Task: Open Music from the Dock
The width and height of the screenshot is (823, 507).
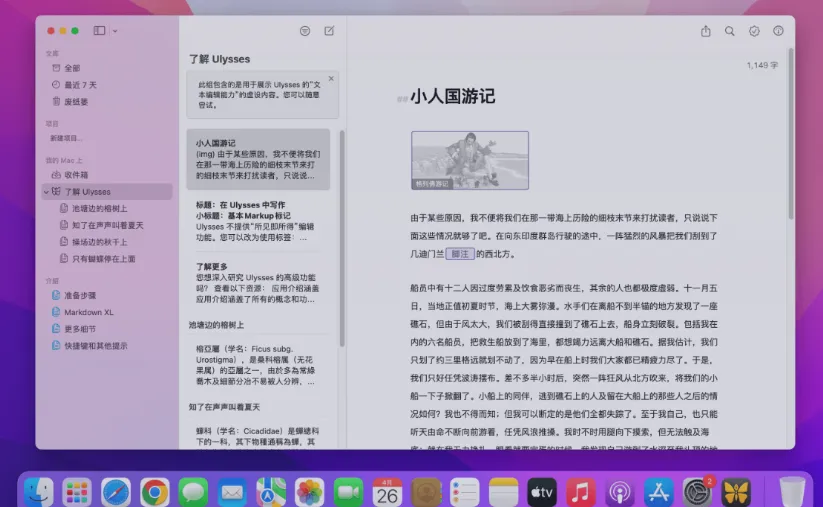Action: (581, 492)
